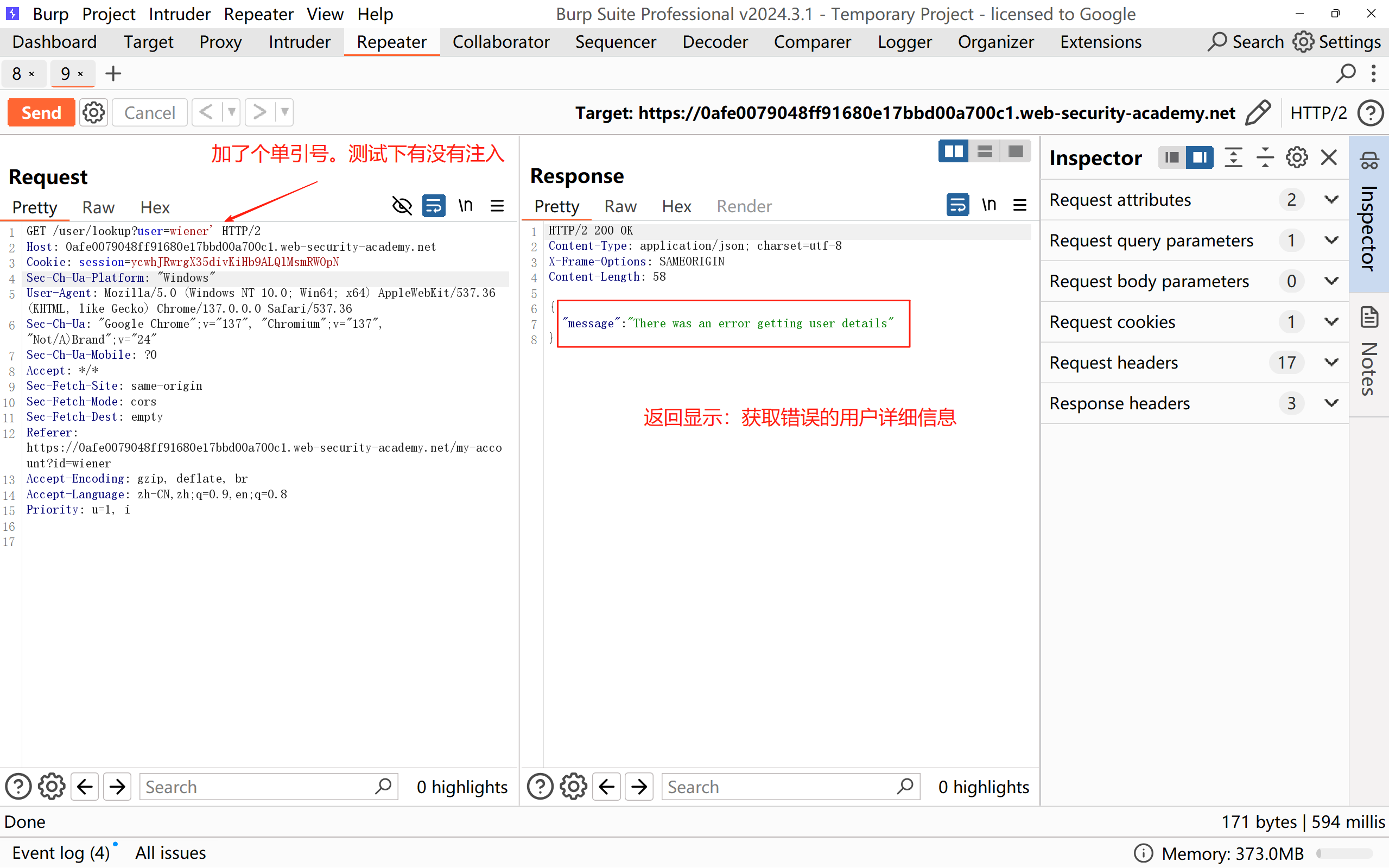Expand the Request headers section
1389x868 pixels.
[1331, 363]
